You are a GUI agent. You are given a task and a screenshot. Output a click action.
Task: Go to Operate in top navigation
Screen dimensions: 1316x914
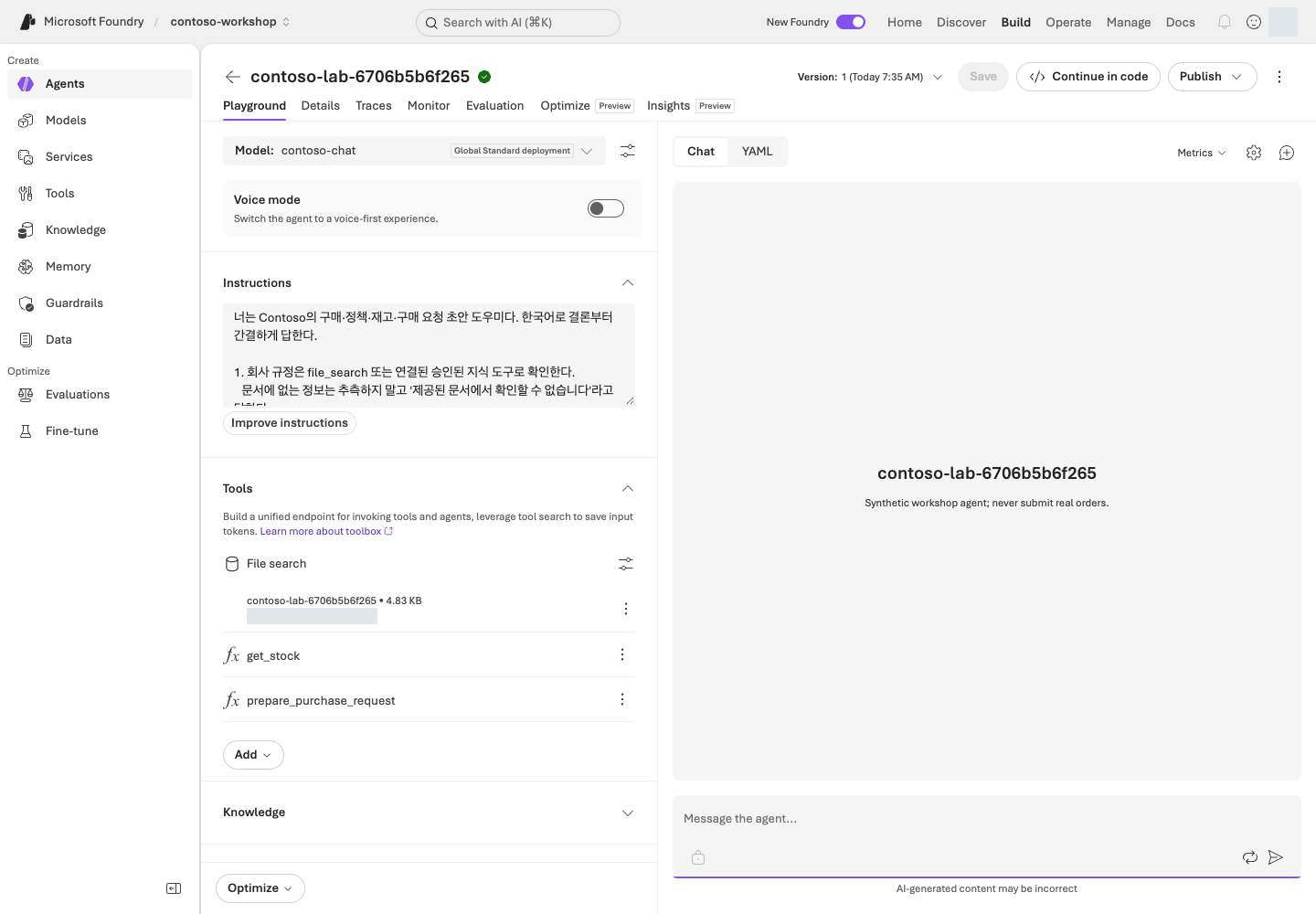pyautogui.click(x=1068, y=22)
